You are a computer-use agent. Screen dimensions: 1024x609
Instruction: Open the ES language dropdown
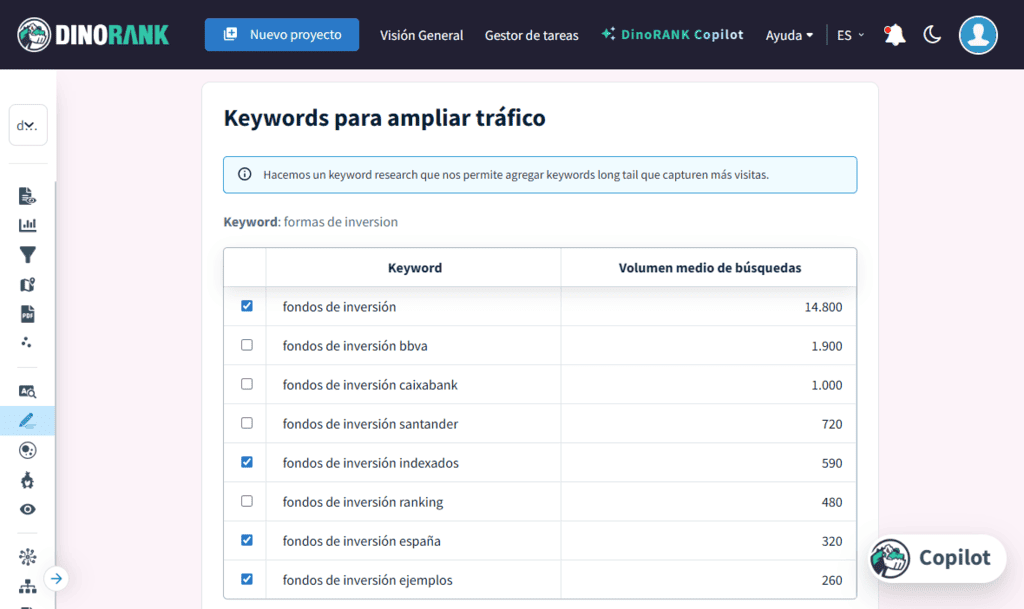pyautogui.click(x=847, y=34)
